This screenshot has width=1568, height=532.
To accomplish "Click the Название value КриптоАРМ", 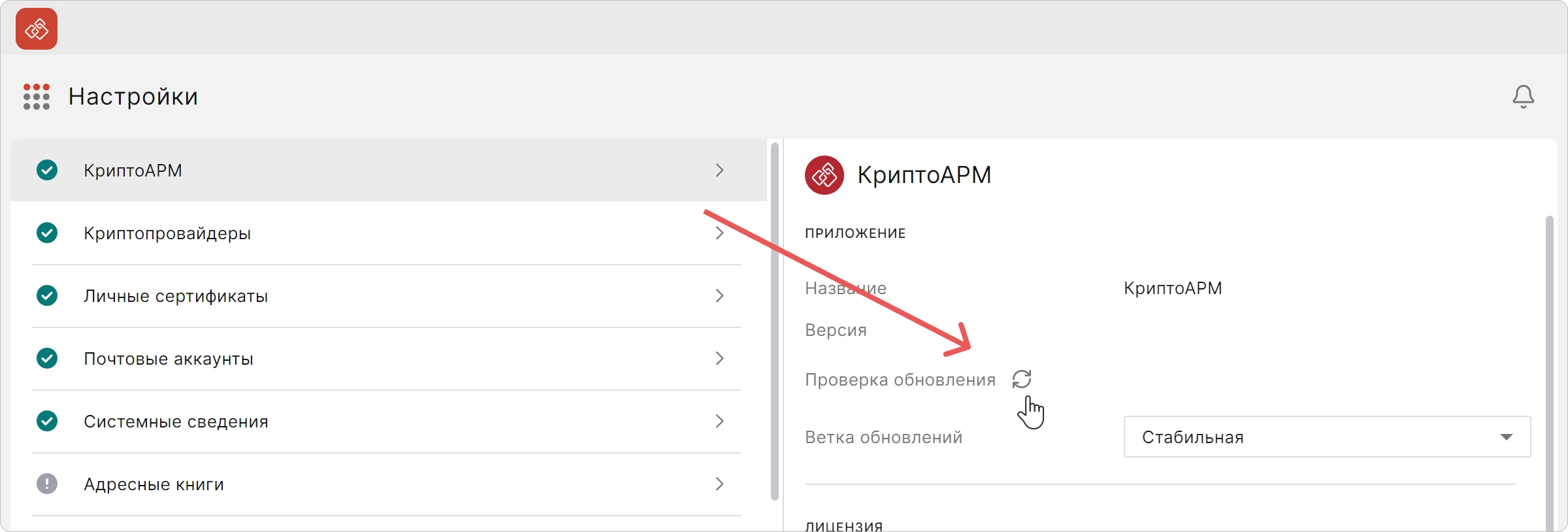I will tap(1173, 288).
